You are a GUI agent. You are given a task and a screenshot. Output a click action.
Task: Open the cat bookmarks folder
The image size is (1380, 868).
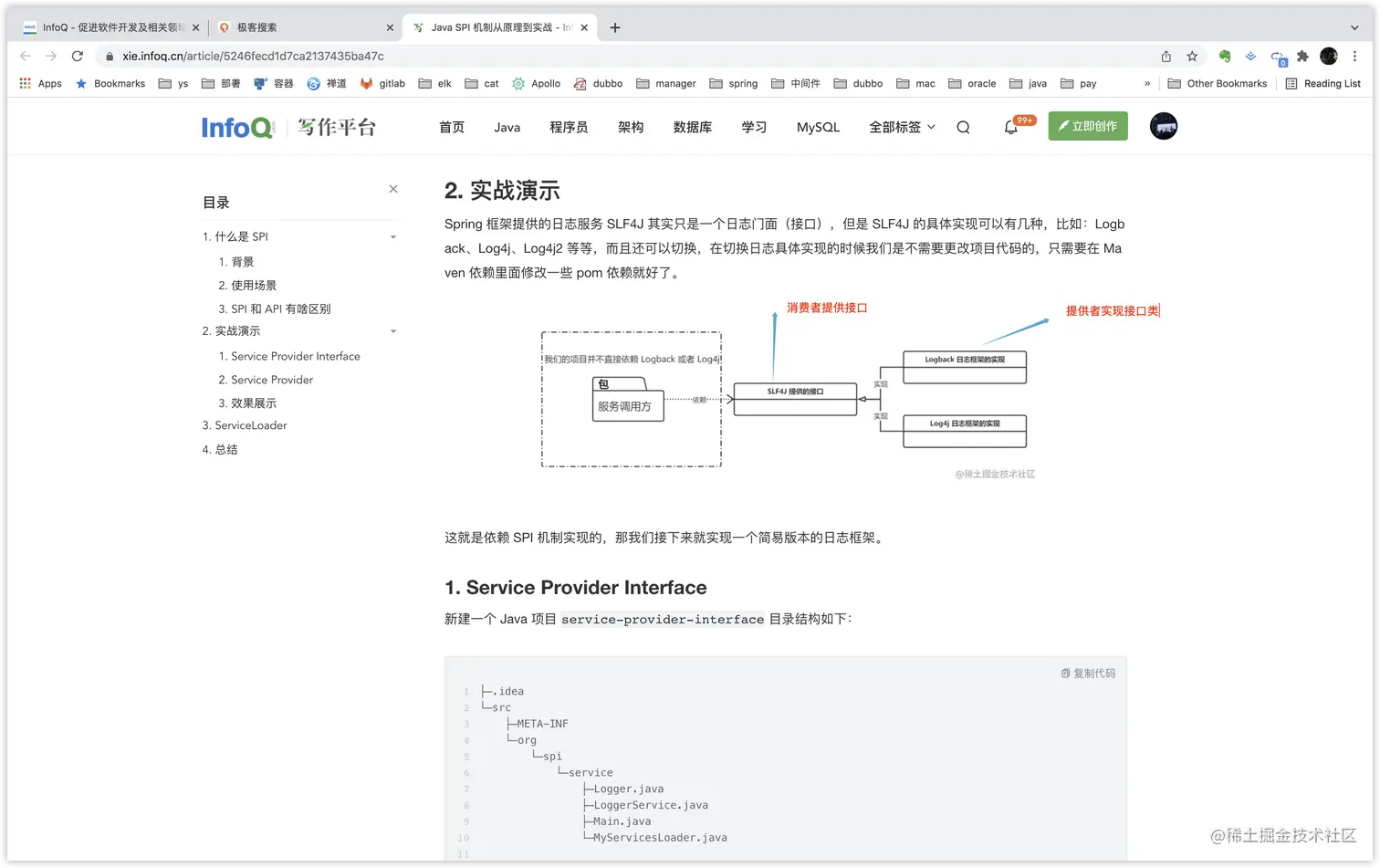coord(482,83)
